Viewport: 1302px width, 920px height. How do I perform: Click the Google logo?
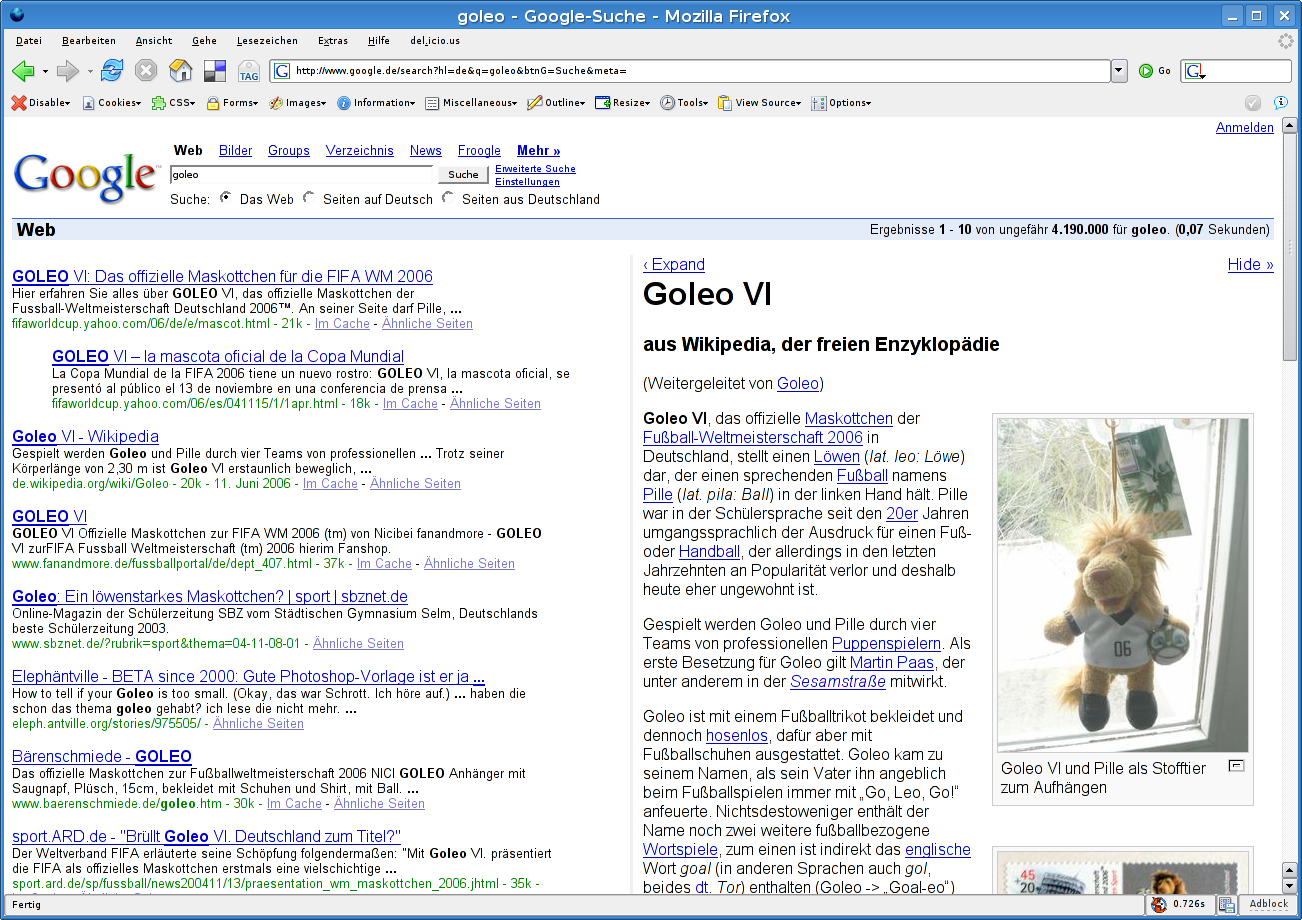[x=86, y=177]
